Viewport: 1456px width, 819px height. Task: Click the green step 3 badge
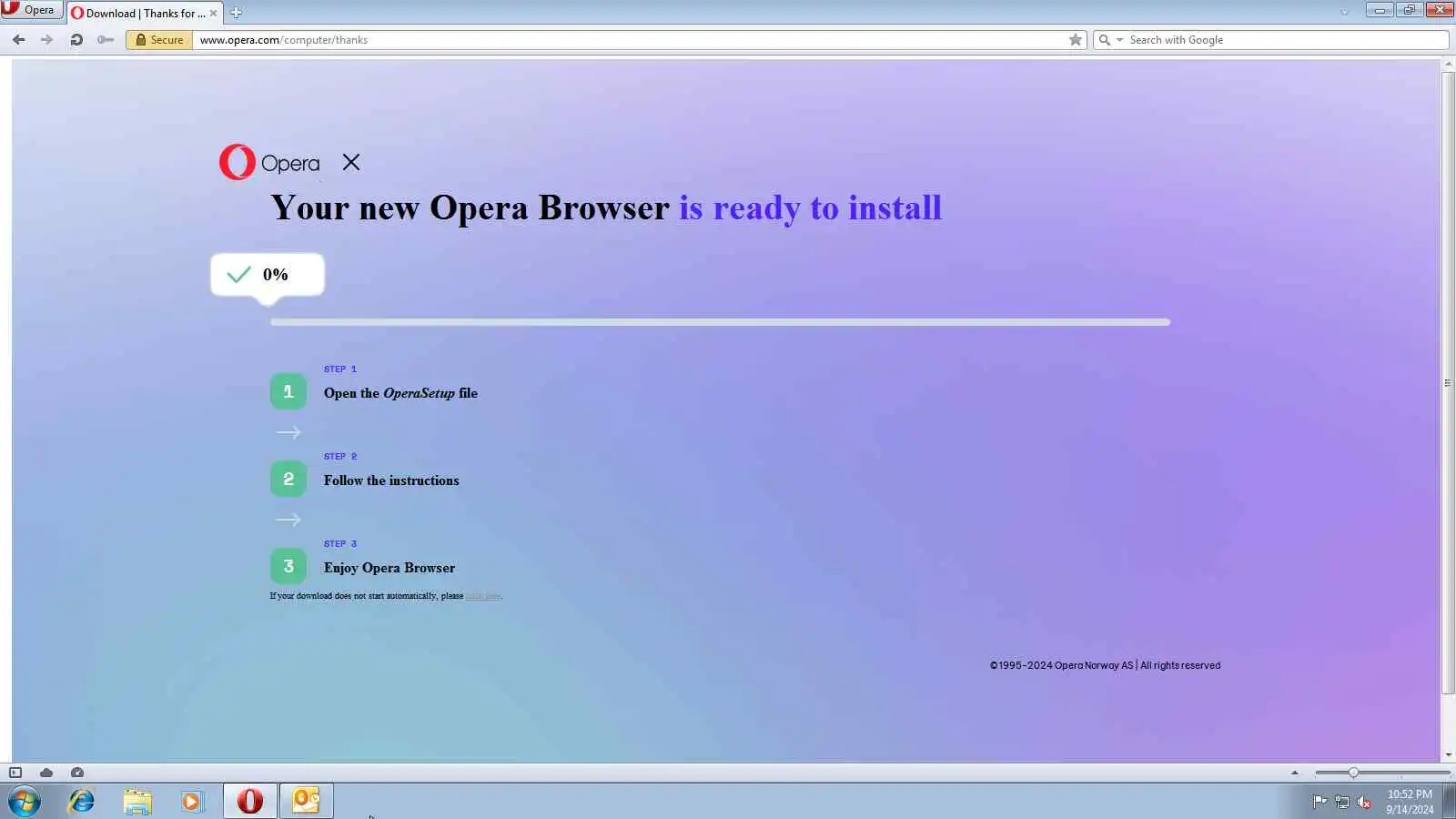tap(288, 566)
